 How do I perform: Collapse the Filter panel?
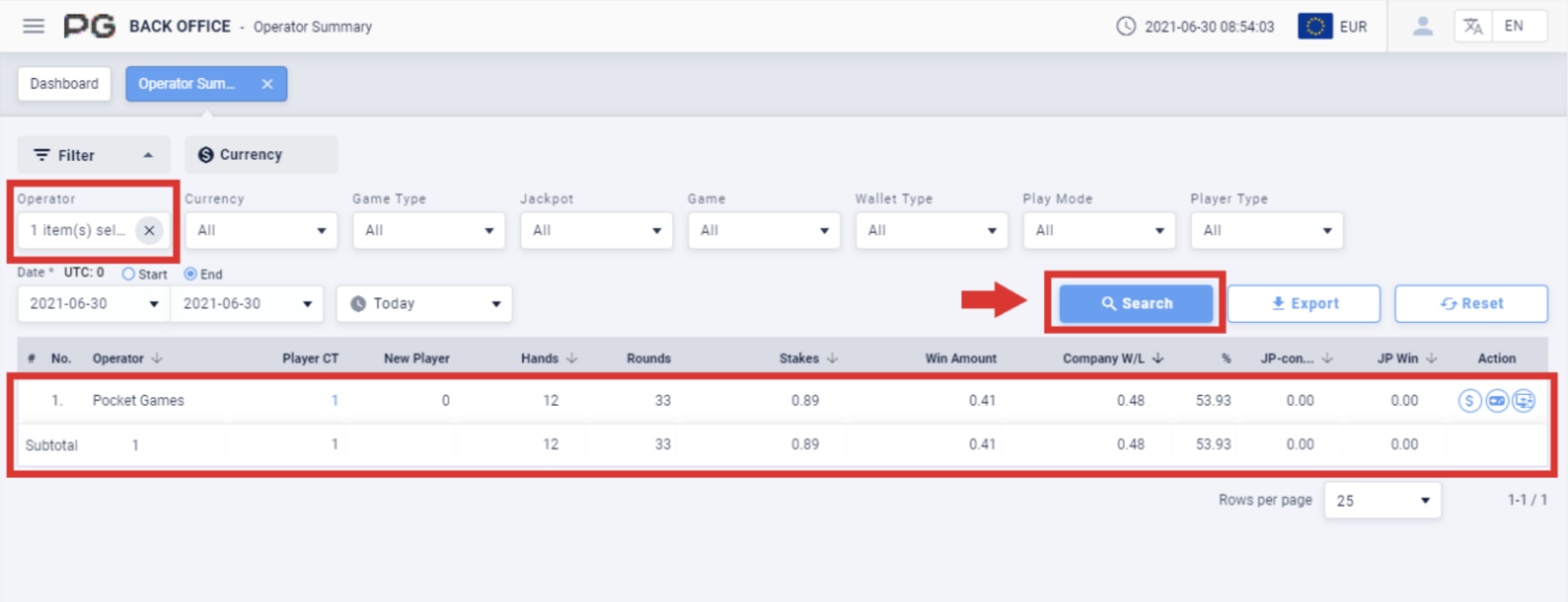pyautogui.click(x=147, y=154)
